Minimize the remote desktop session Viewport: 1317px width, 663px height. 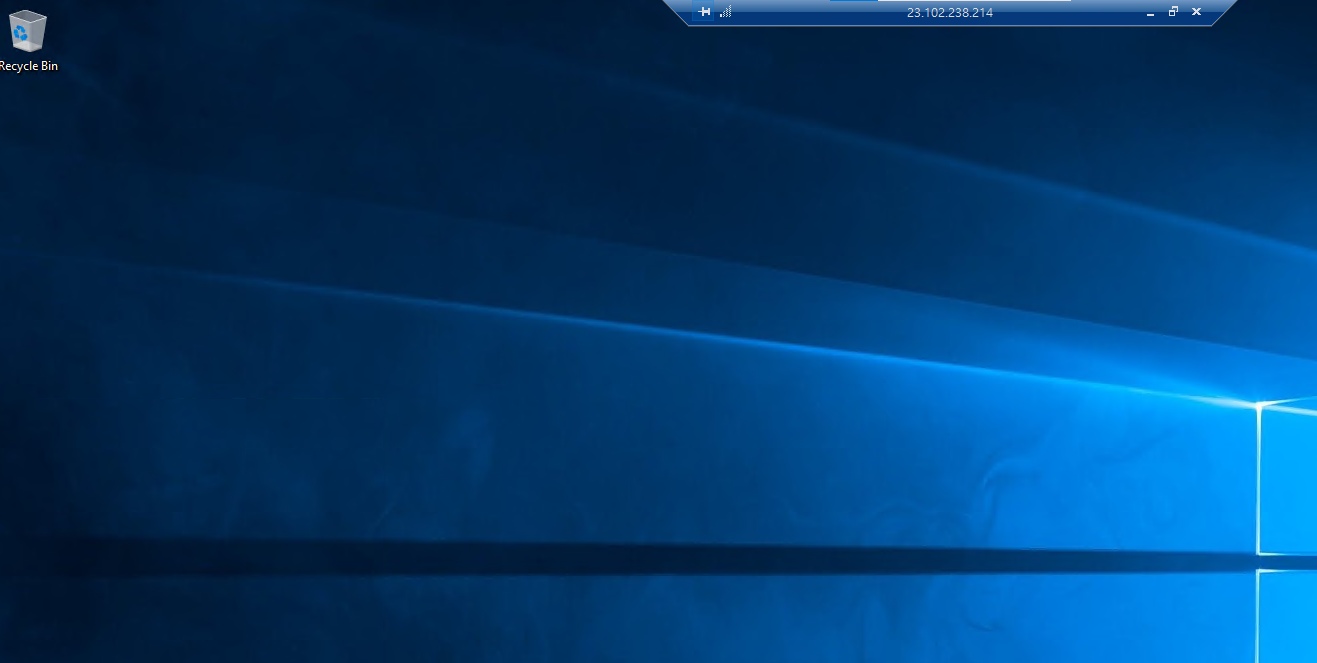[1150, 13]
